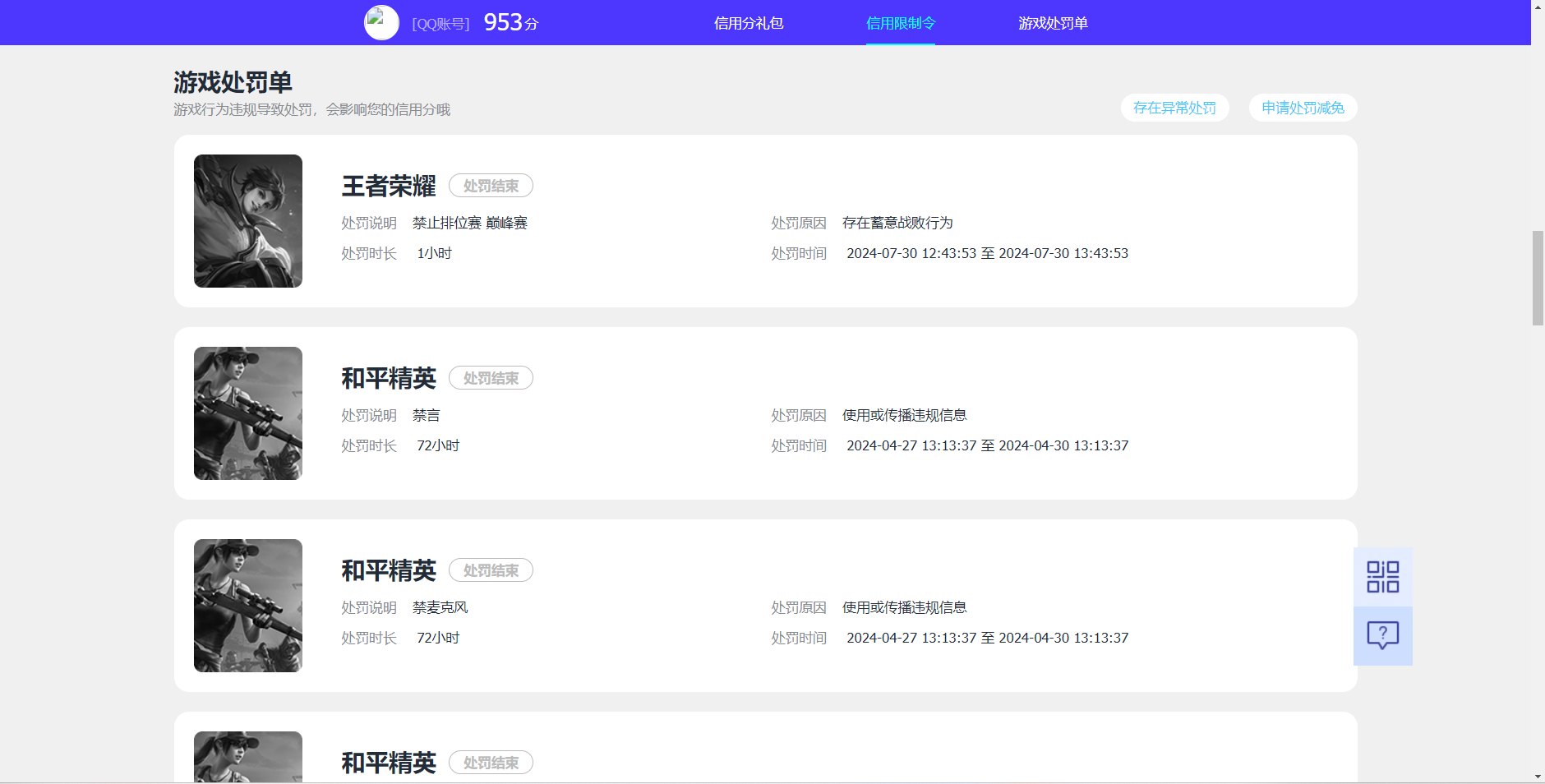Screen dimensions: 1545x784
Task: Select the duration 1小时
Action: [x=434, y=253]
